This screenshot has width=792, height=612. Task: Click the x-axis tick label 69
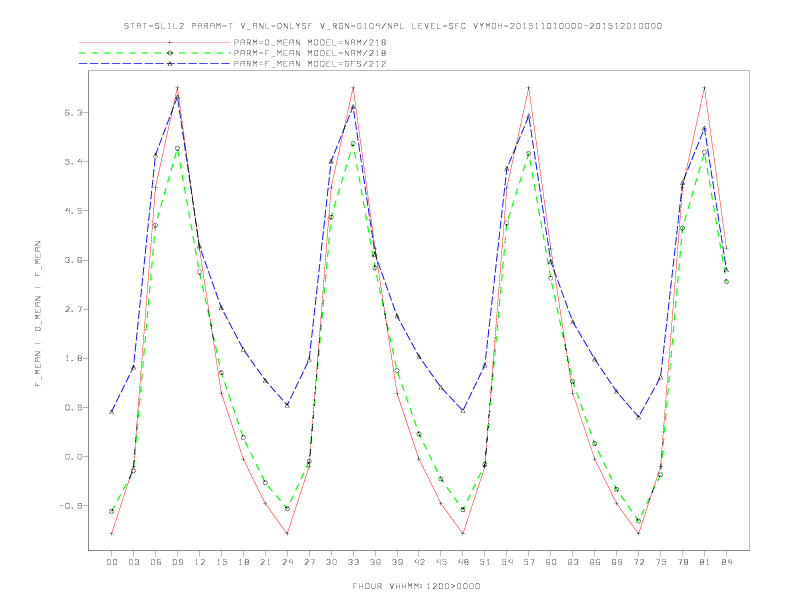617,562
